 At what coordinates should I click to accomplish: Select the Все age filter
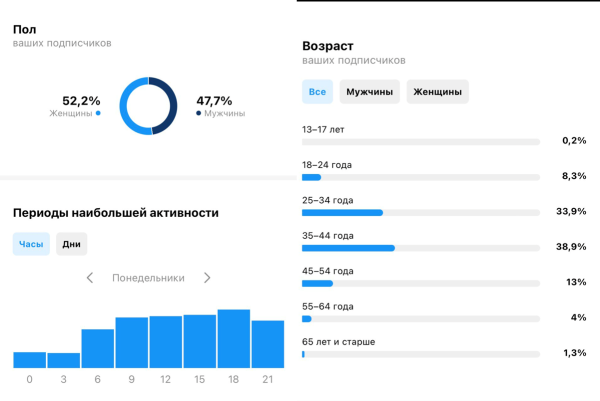click(317, 92)
